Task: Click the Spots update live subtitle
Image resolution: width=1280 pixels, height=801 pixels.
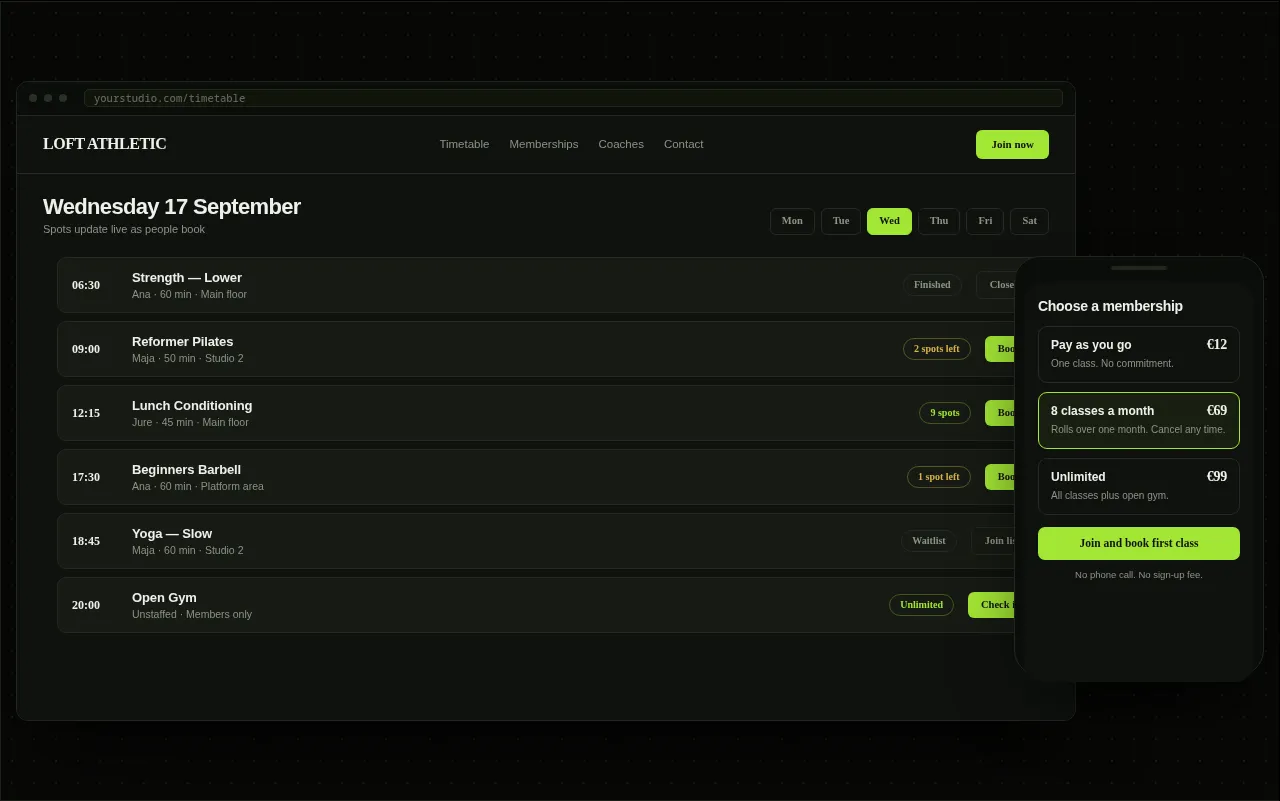Action: pos(124,229)
